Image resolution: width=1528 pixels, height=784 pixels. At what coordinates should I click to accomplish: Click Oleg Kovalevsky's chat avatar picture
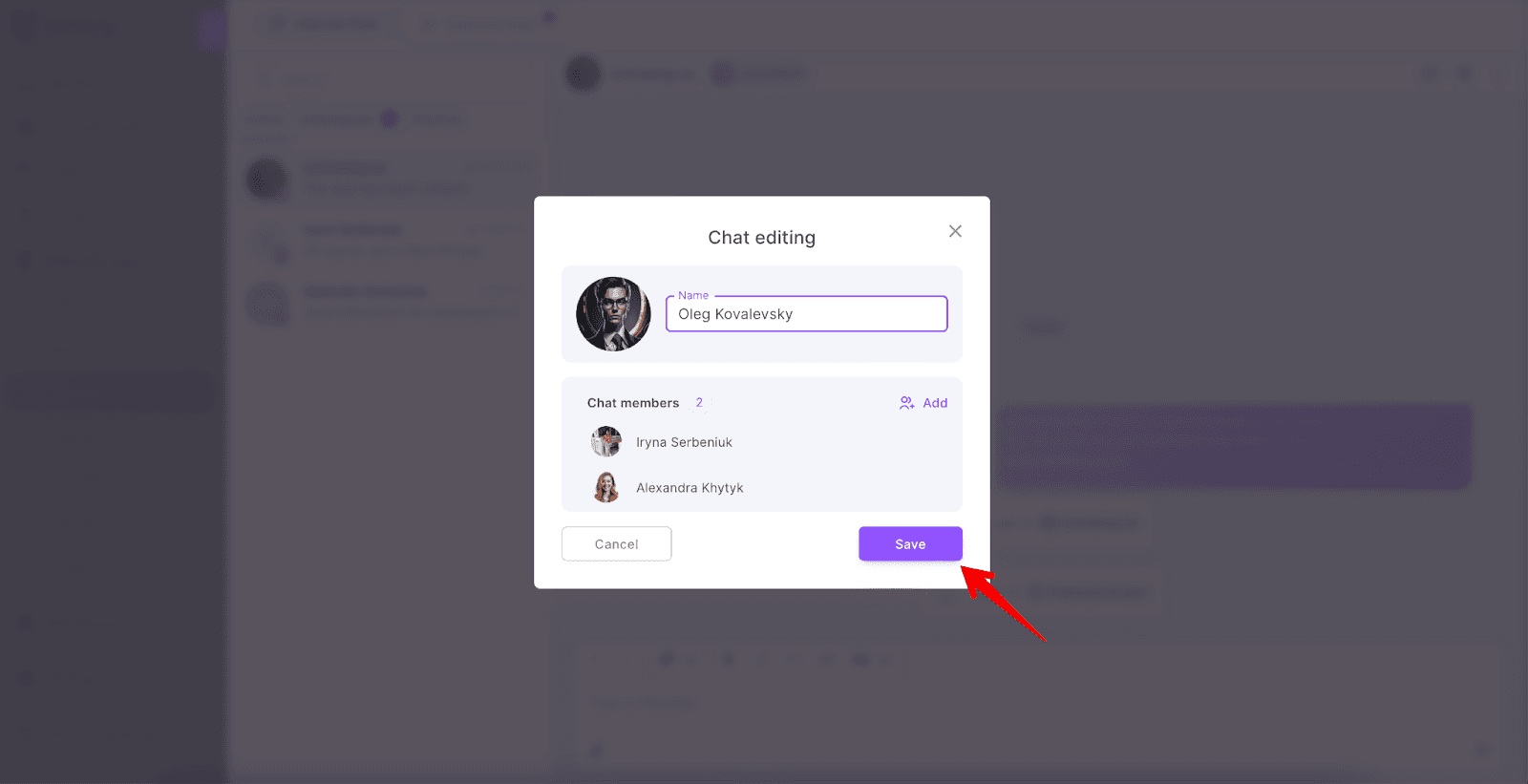coord(613,314)
